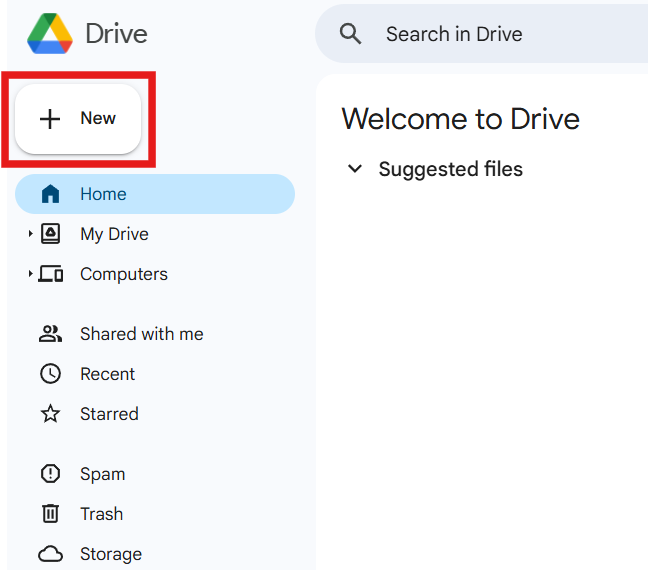Open the My Drive label in sidebar
This screenshot has height=570, width=648.
pos(114,234)
